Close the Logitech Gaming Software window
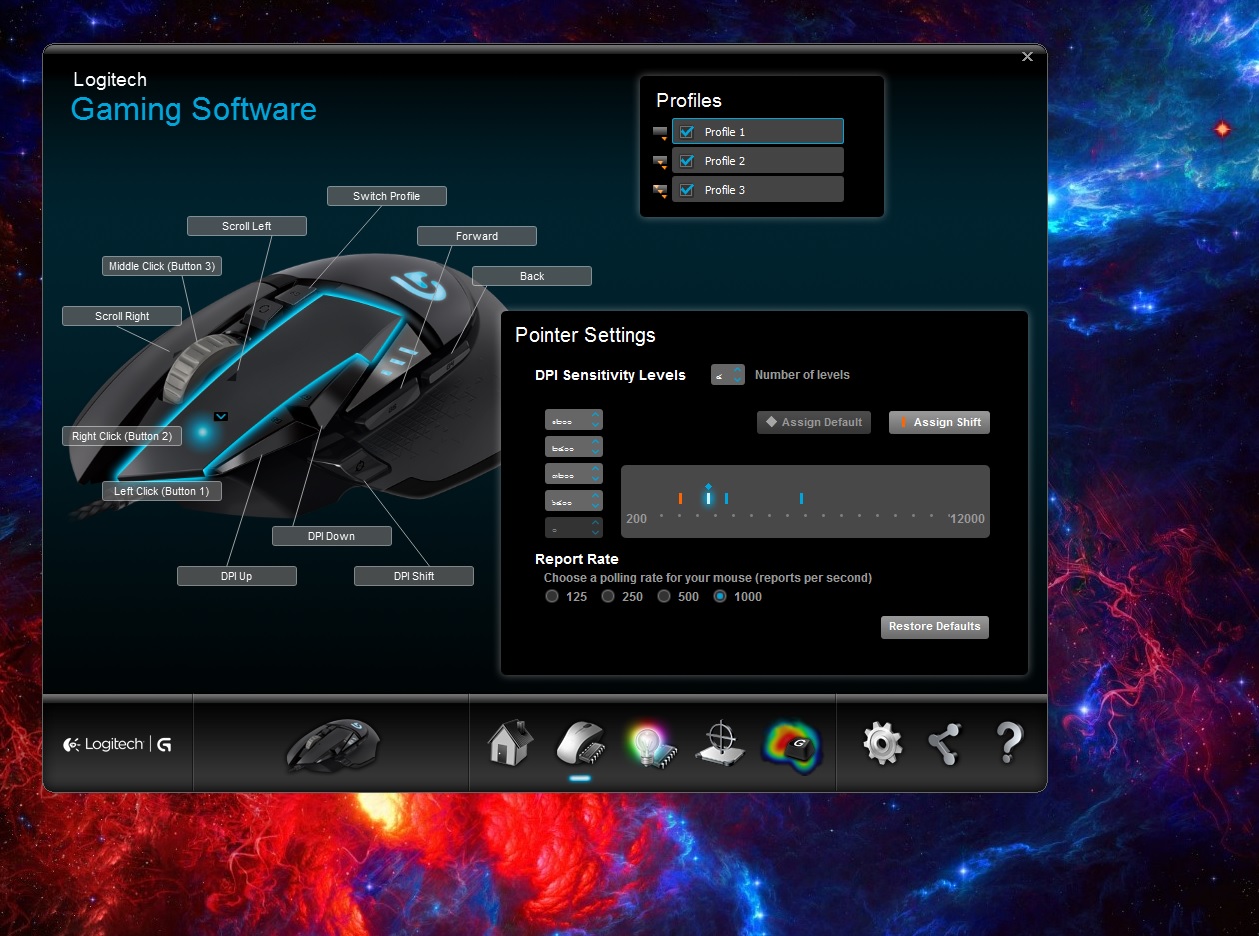1259x936 pixels. [1027, 57]
